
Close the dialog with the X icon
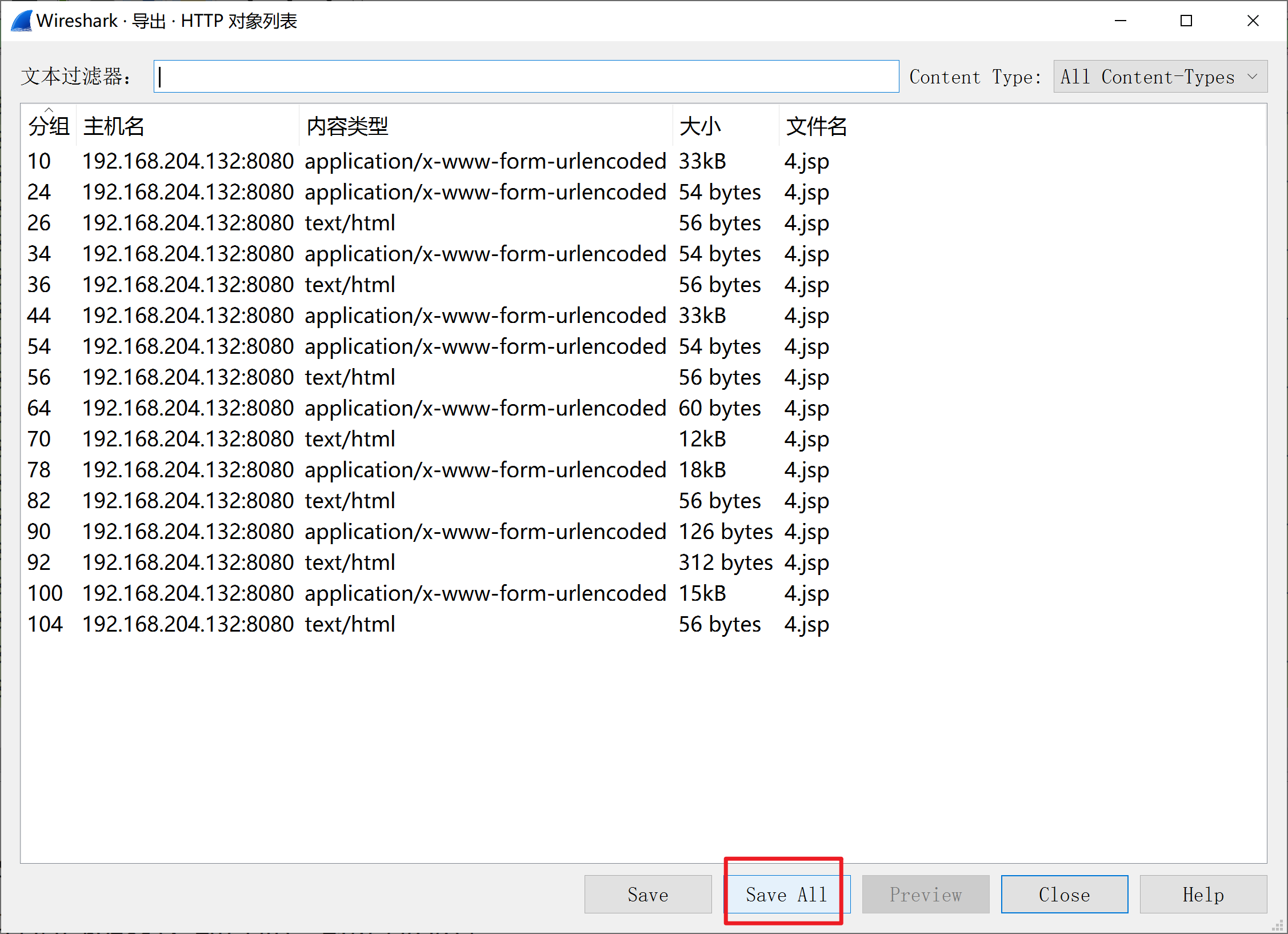pos(1253,21)
